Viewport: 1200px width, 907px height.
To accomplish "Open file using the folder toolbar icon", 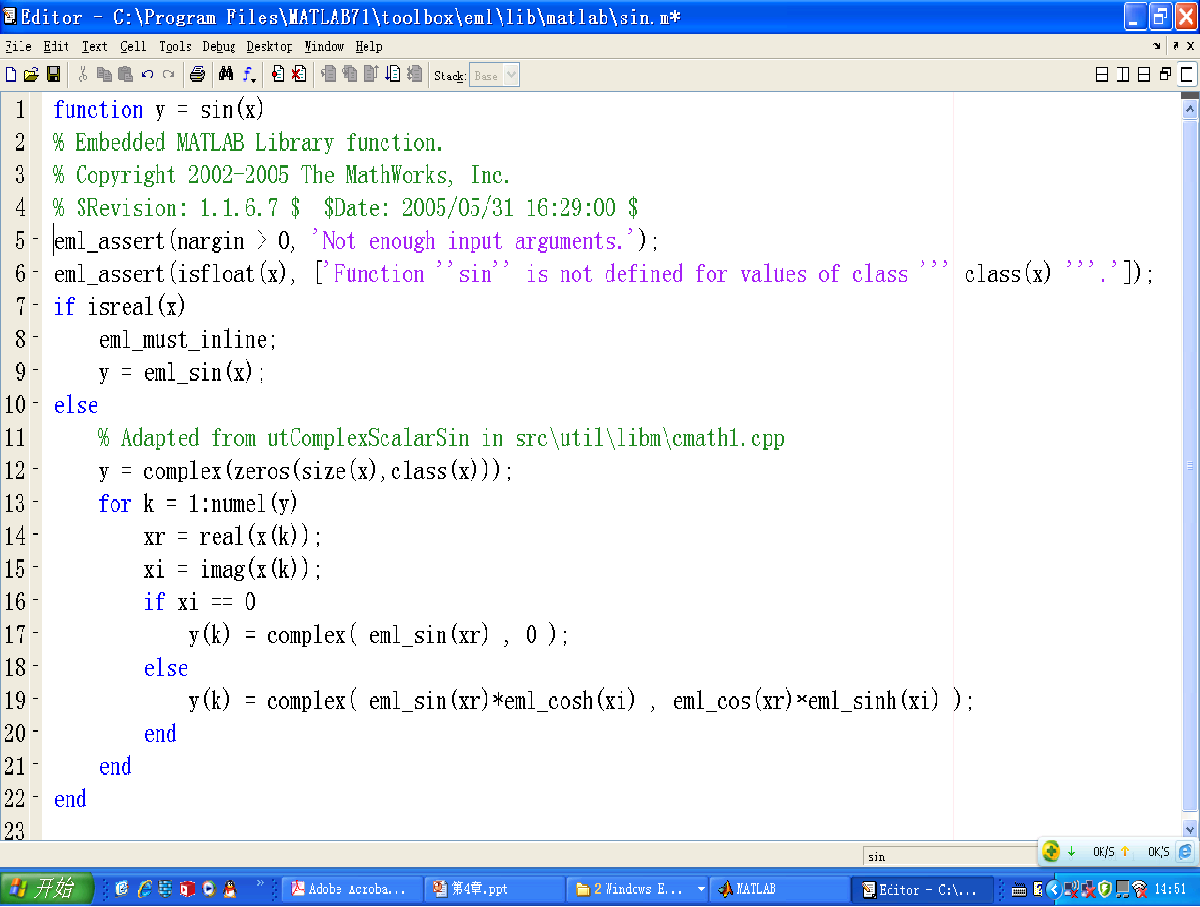I will click(30, 75).
